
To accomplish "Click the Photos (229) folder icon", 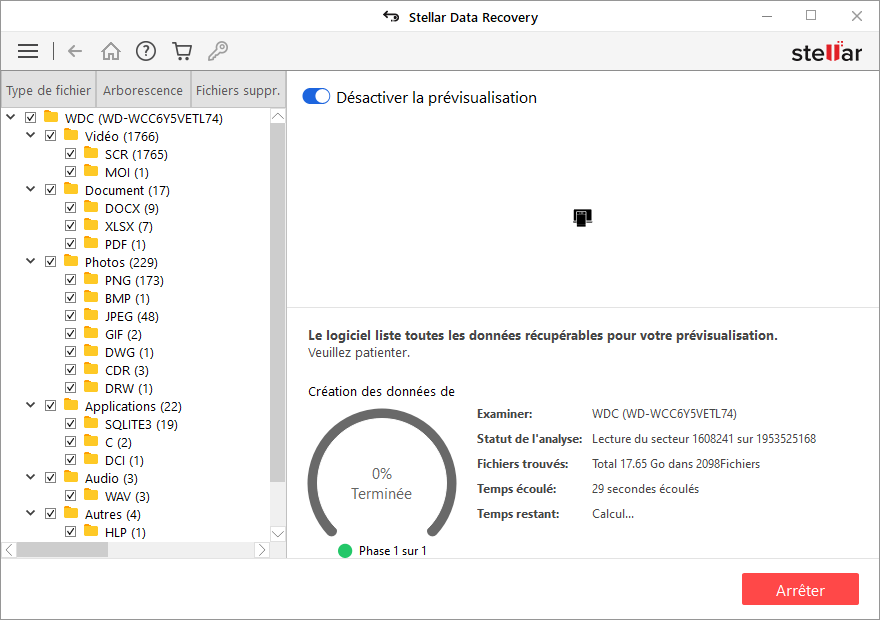I will point(71,261).
